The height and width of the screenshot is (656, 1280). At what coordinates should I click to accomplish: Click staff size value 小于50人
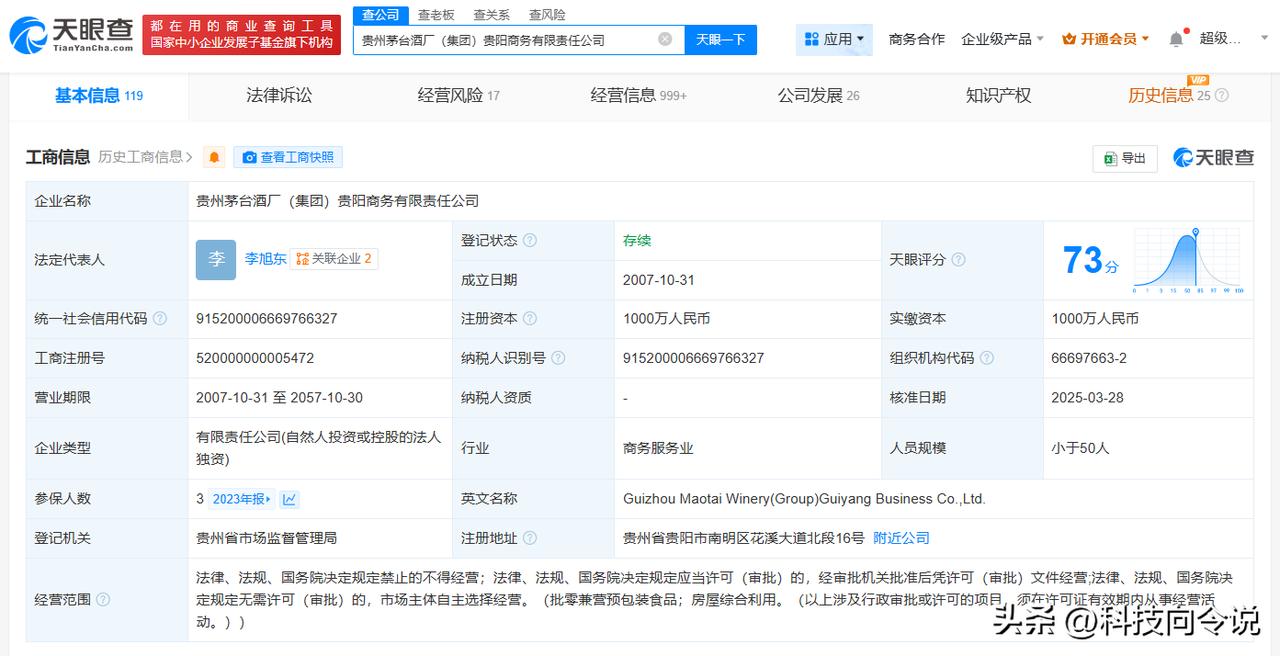pyautogui.click(x=1080, y=448)
